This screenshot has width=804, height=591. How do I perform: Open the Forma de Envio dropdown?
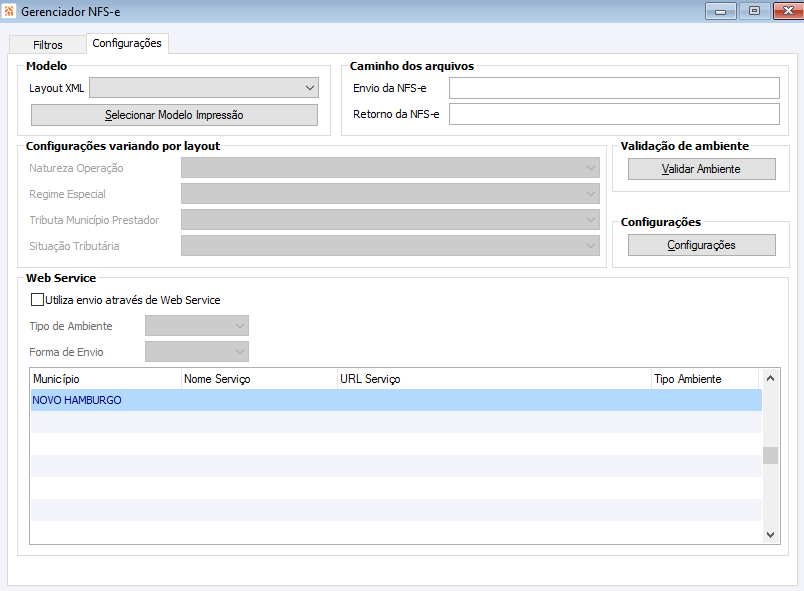click(x=197, y=352)
